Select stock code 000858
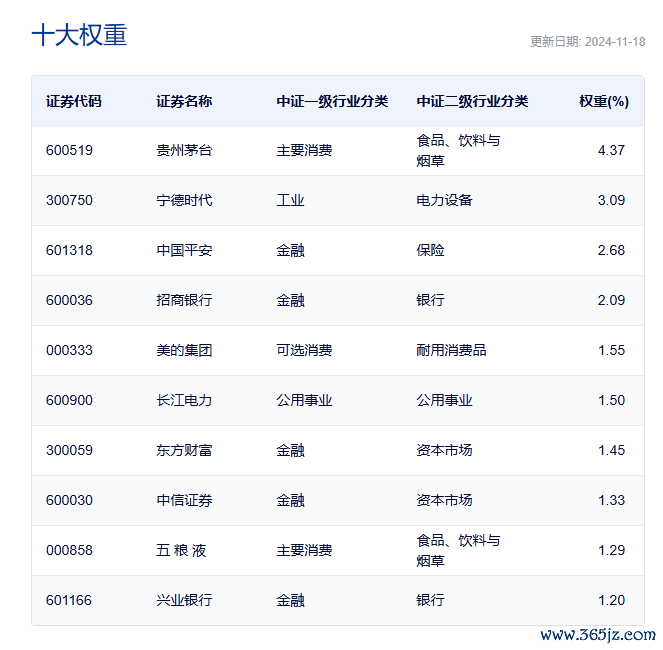Viewport: 663px width, 650px height. (69, 550)
